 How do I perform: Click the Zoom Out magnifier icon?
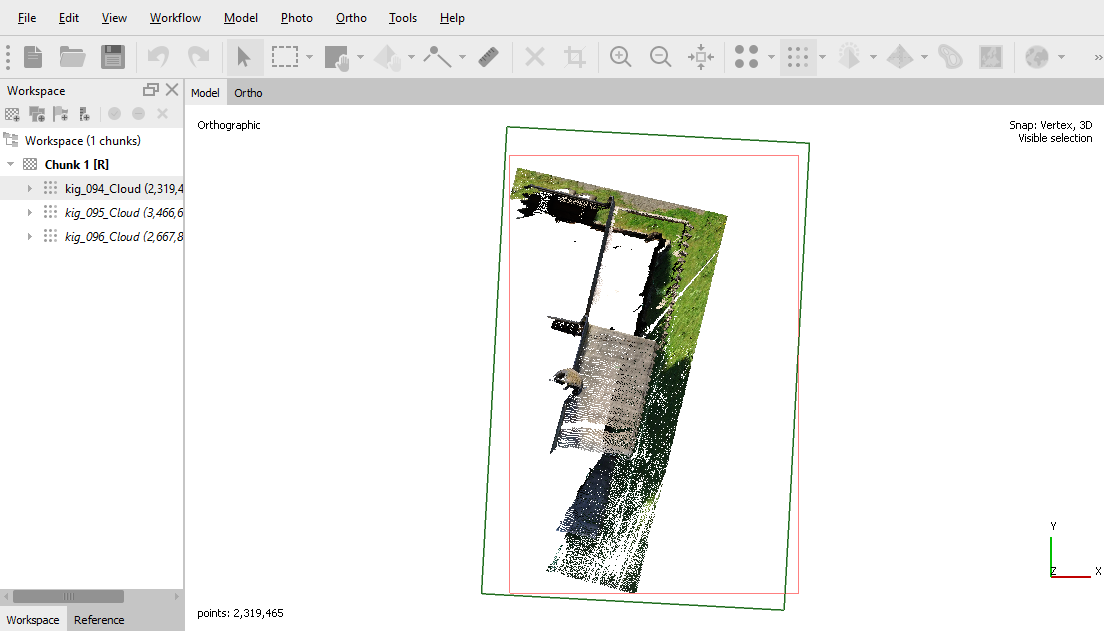point(660,57)
